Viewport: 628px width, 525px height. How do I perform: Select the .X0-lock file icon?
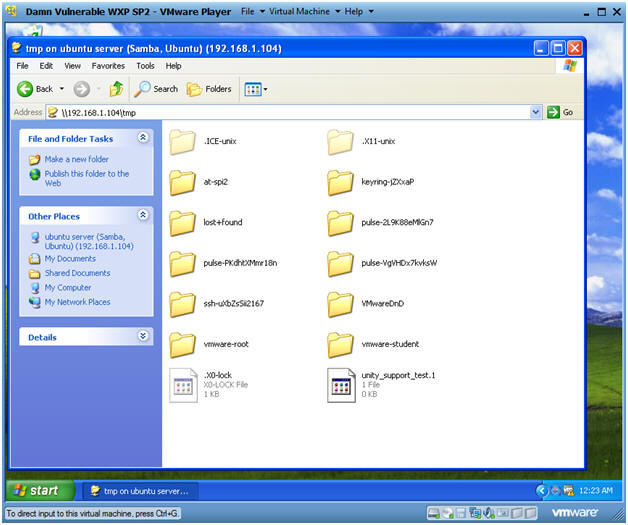183,385
